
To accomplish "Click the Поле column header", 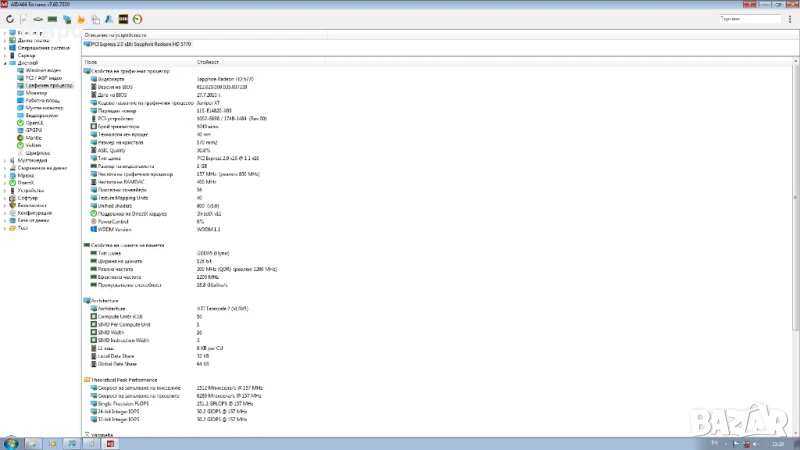I will [x=138, y=62].
